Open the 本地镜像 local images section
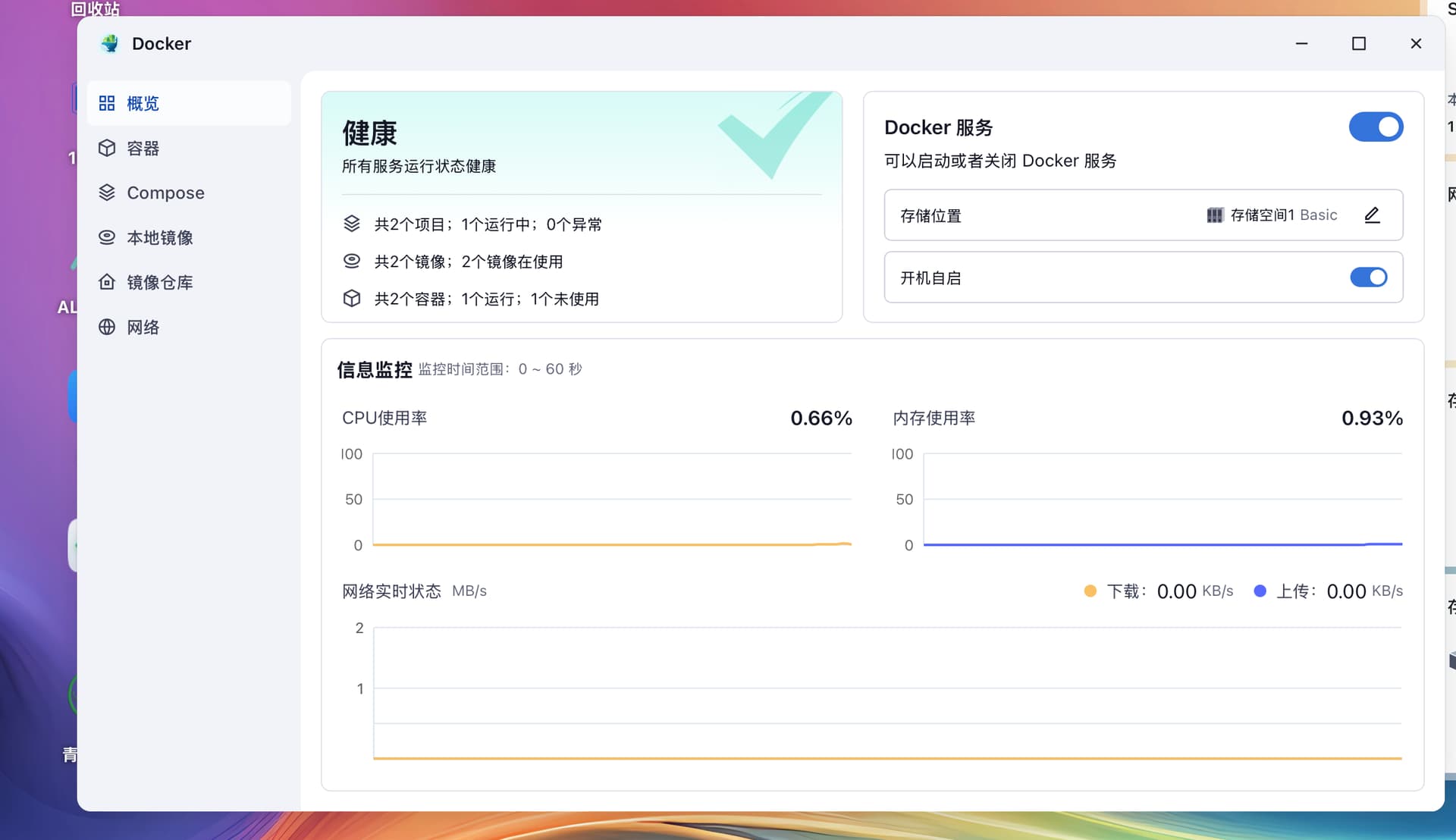This screenshot has height=840, width=1456. (189, 237)
